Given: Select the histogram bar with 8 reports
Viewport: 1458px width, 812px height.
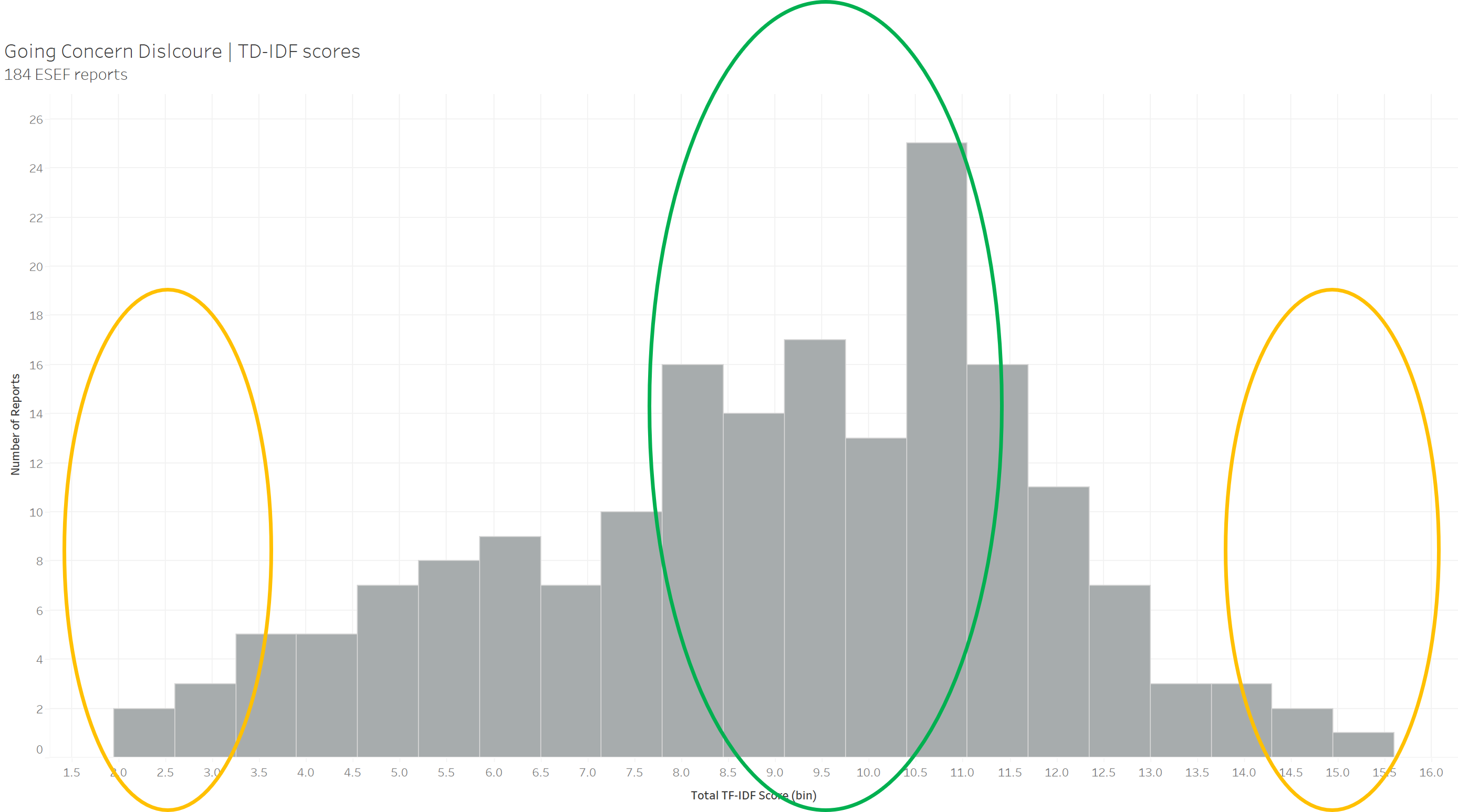Looking at the screenshot, I should coord(449,659).
